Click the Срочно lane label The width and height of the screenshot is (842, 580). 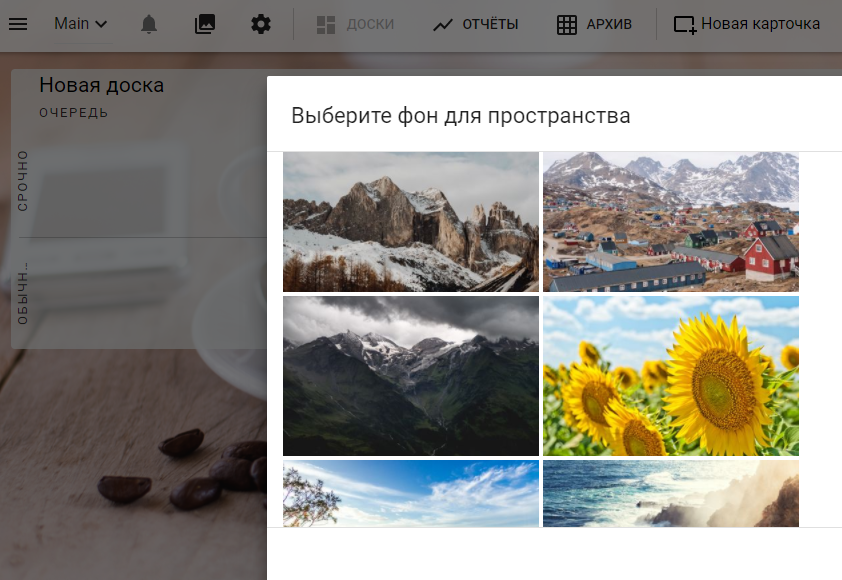click(x=23, y=180)
